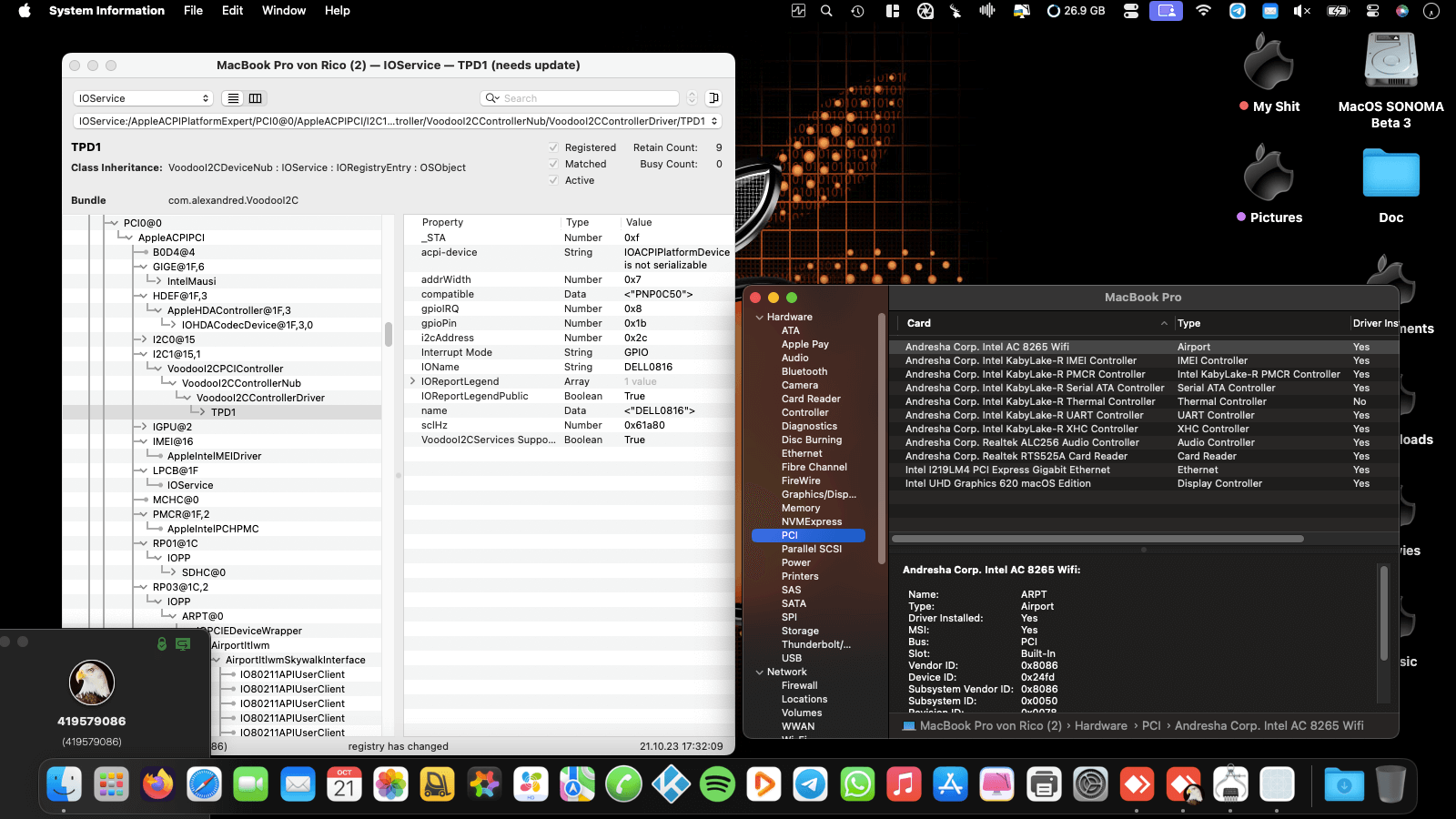Toggle the Matched checkbox
This screenshot has width=1456, height=819.
553,164
